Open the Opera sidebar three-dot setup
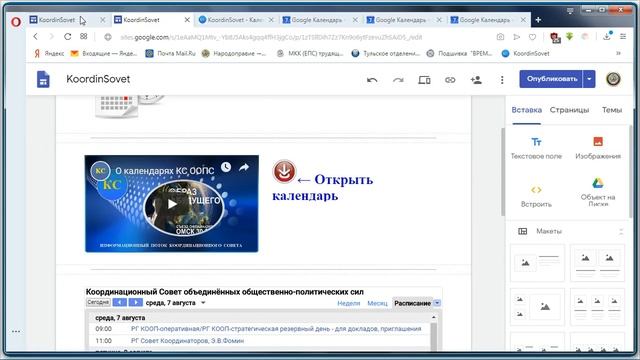The image size is (640, 360). pyautogui.click(x=16, y=331)
